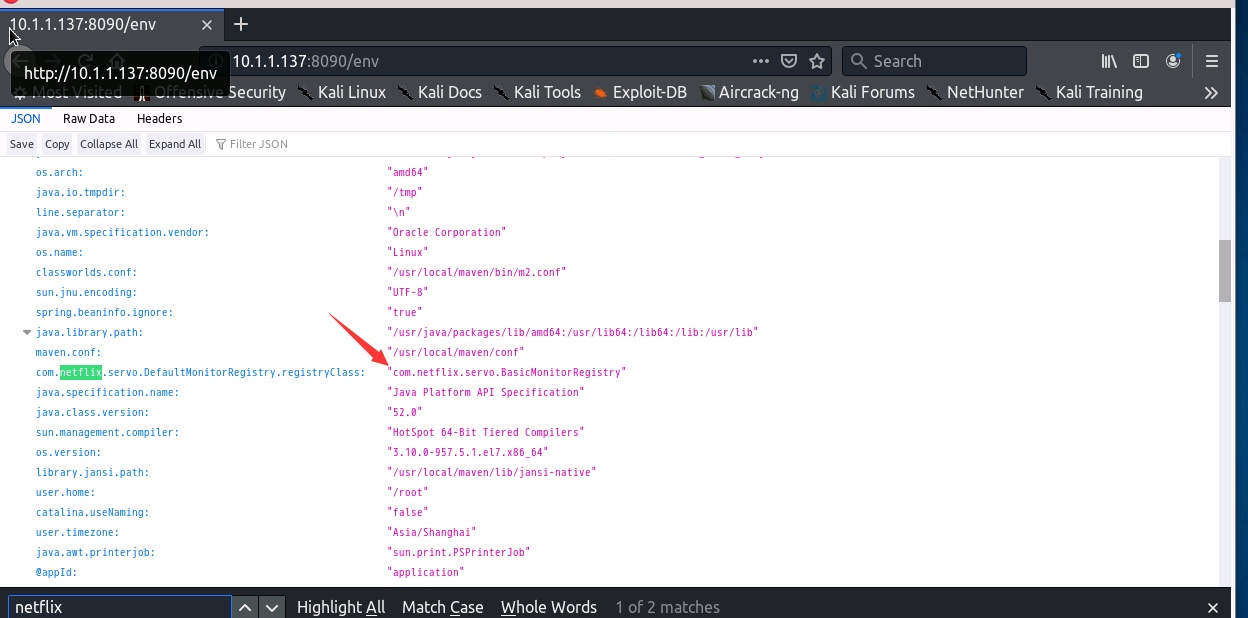The width and height of the screenshot is (1248, 618).
Task: Select the java.io.tmpdir key
Action: click(x=81, y=192)
